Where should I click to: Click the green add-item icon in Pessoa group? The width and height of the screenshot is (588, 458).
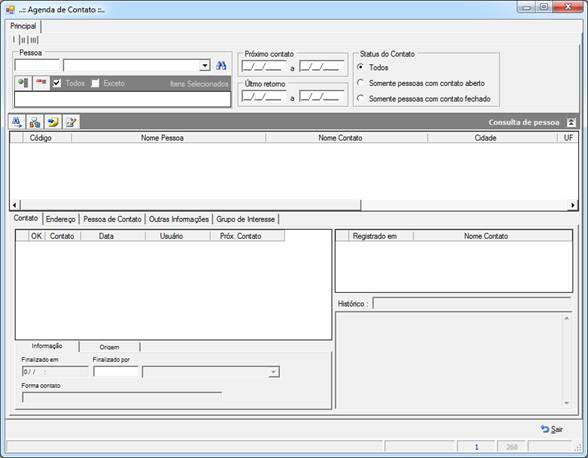click(23, 83)
